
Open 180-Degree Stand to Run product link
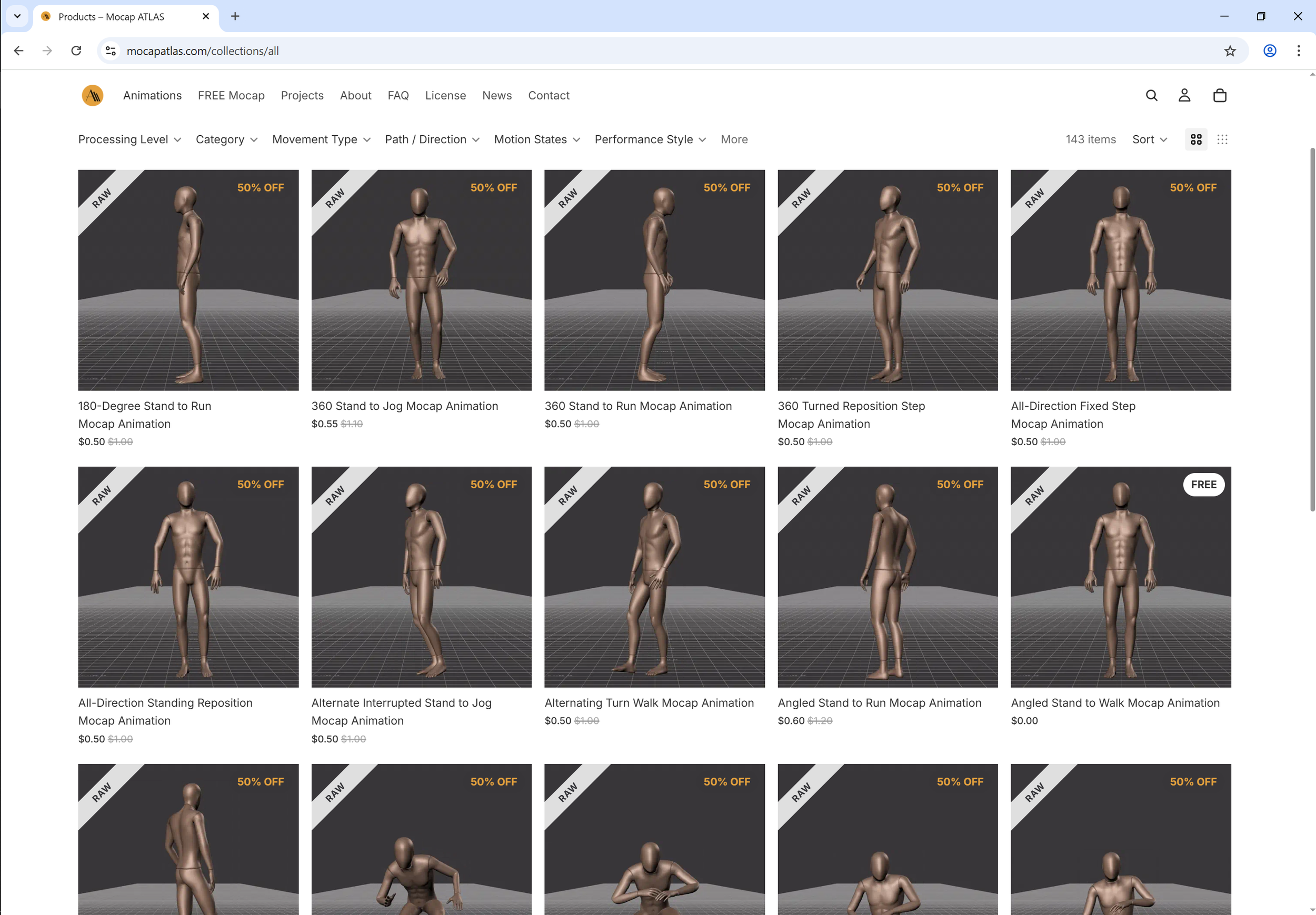click(x=144, y=414)
